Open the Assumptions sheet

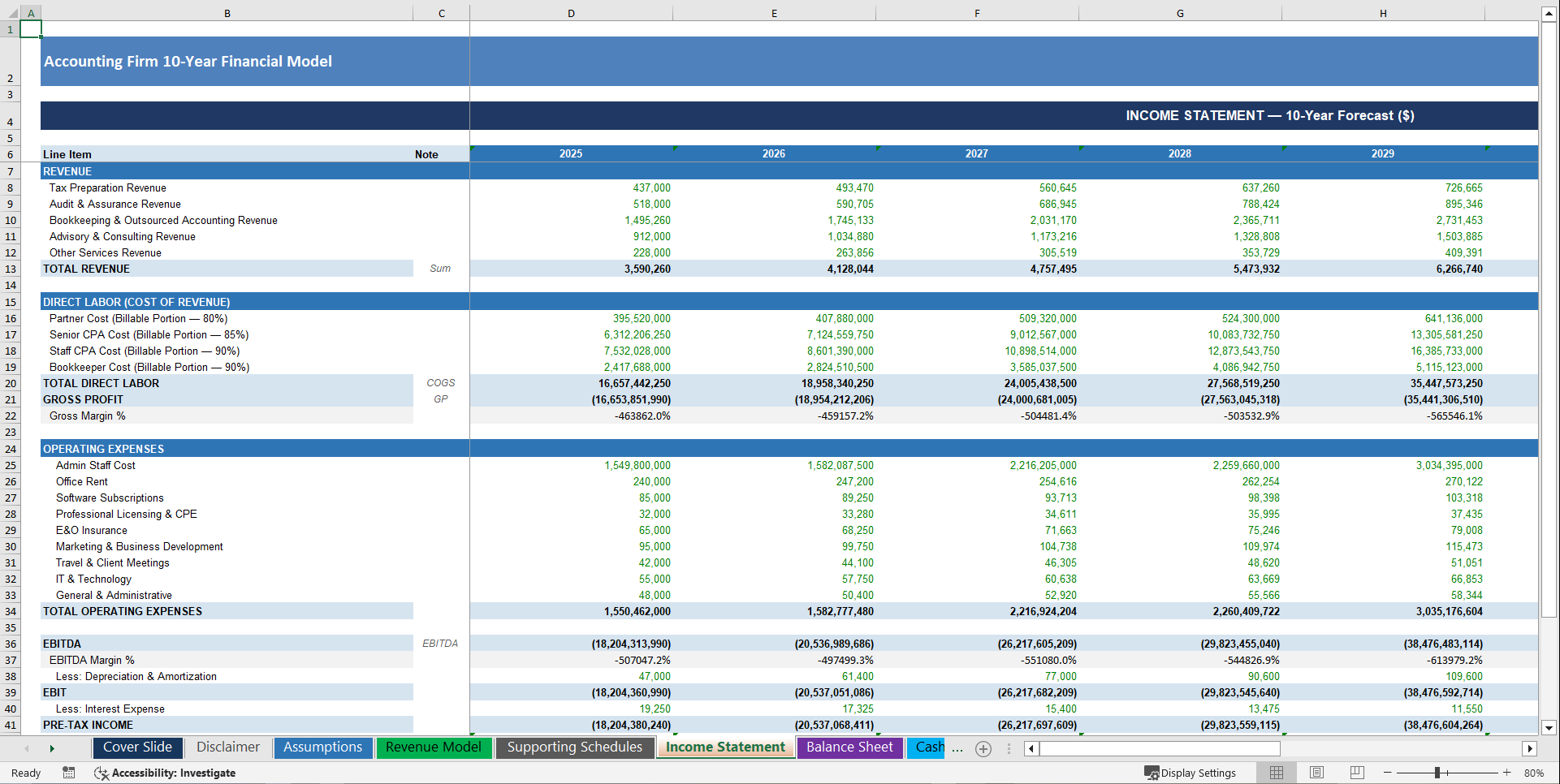[323, 747]
